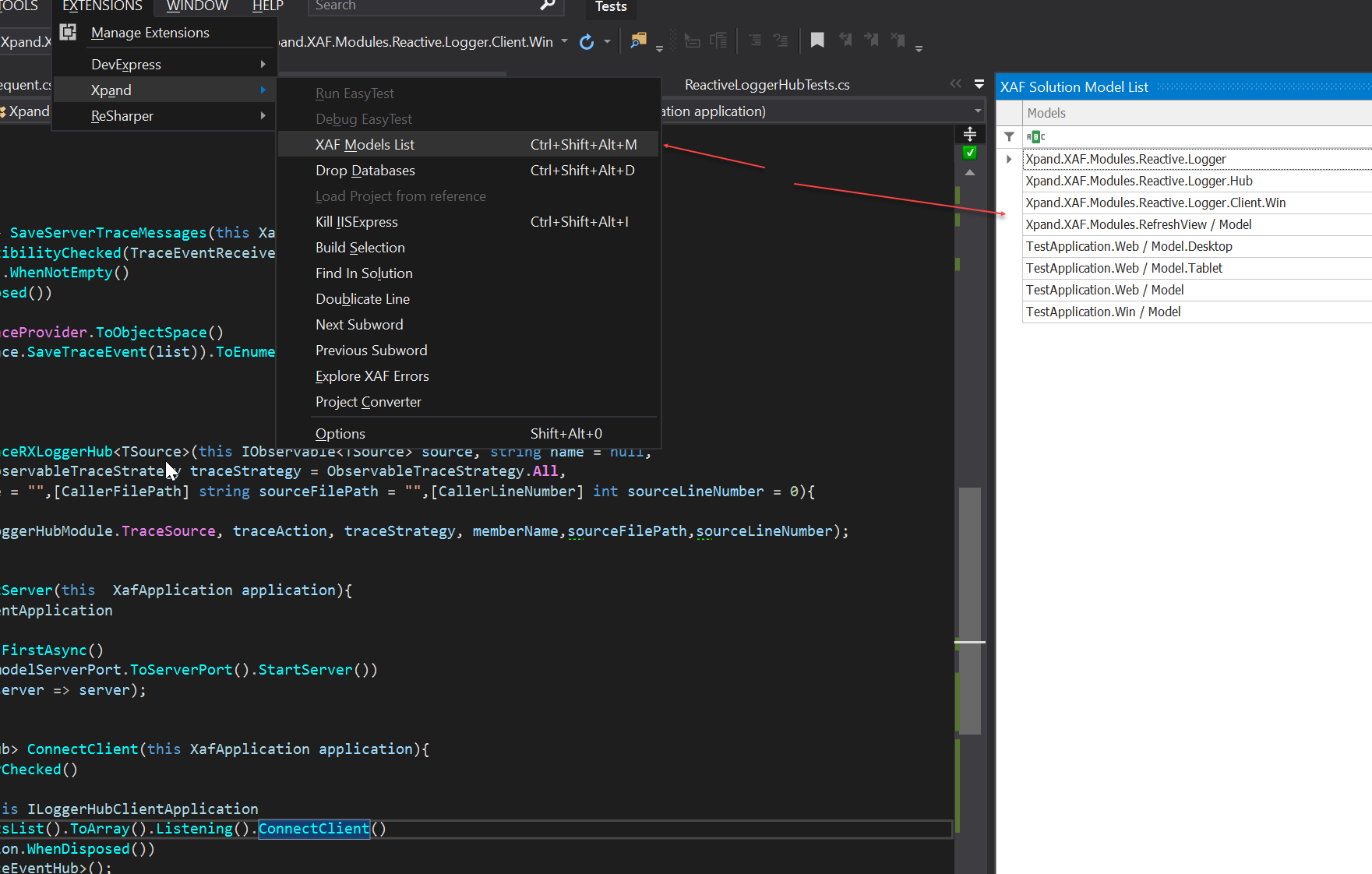Toggle a bookmark with the bookmark icon
The width and height of the screenshot is (1372, 874).
pos(817,40)
